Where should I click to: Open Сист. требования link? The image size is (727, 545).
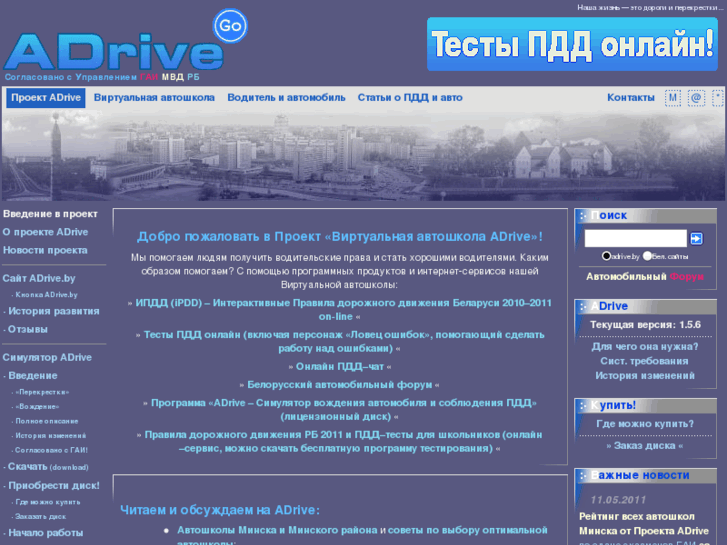click(644, 361)
